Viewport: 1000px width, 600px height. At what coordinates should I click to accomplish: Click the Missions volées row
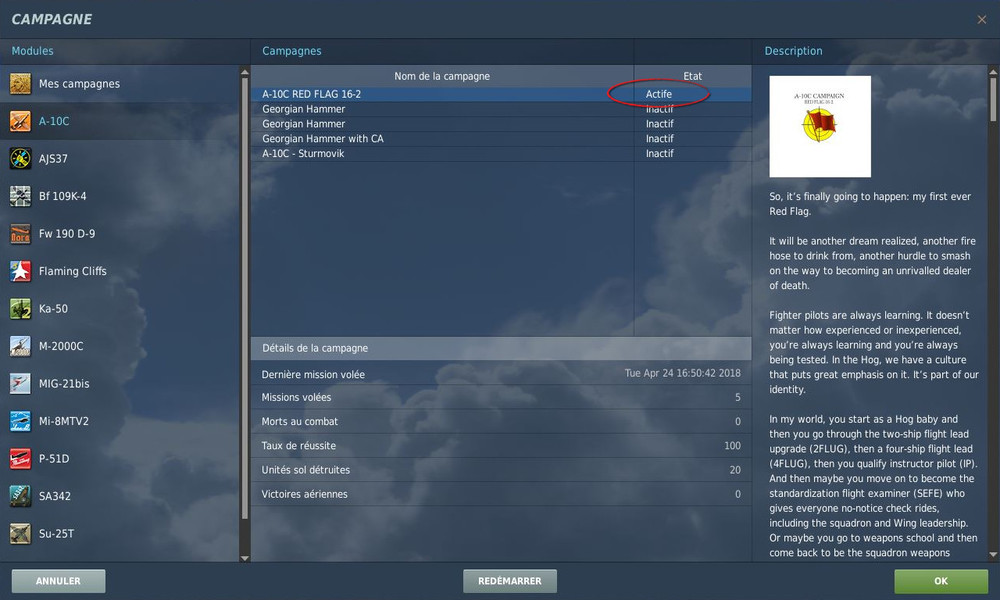click(x=501, y=397)
